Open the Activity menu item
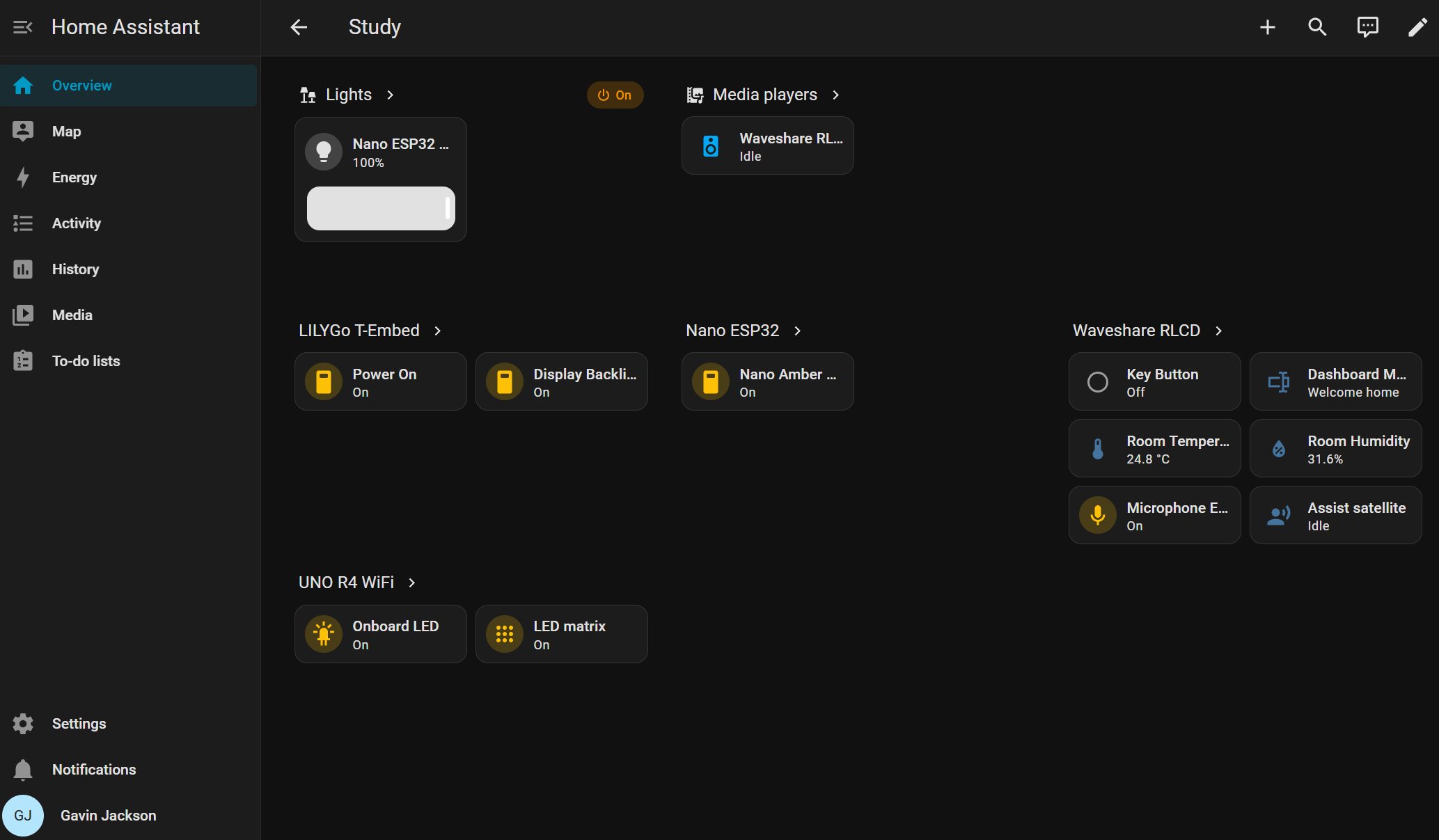The width and height of the screenshot is (1439, 840). coord(129,223)
